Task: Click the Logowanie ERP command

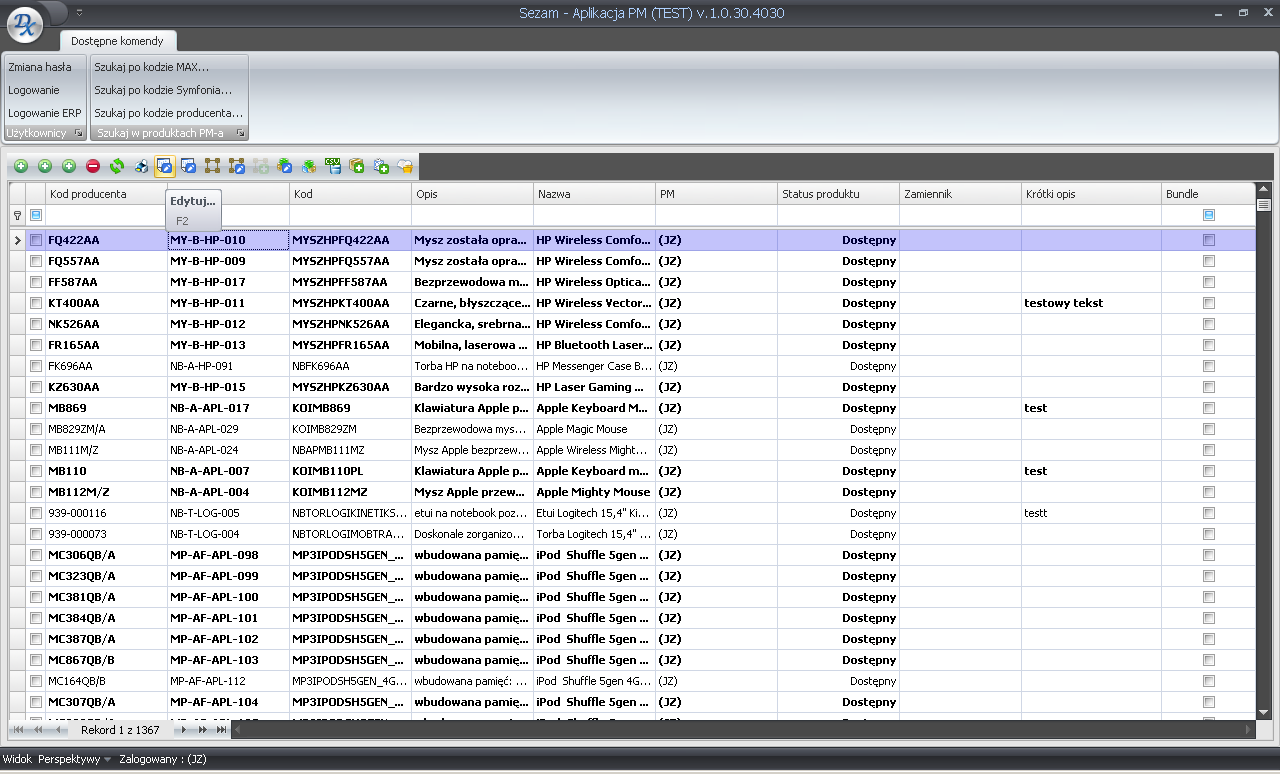Action: 44,113
